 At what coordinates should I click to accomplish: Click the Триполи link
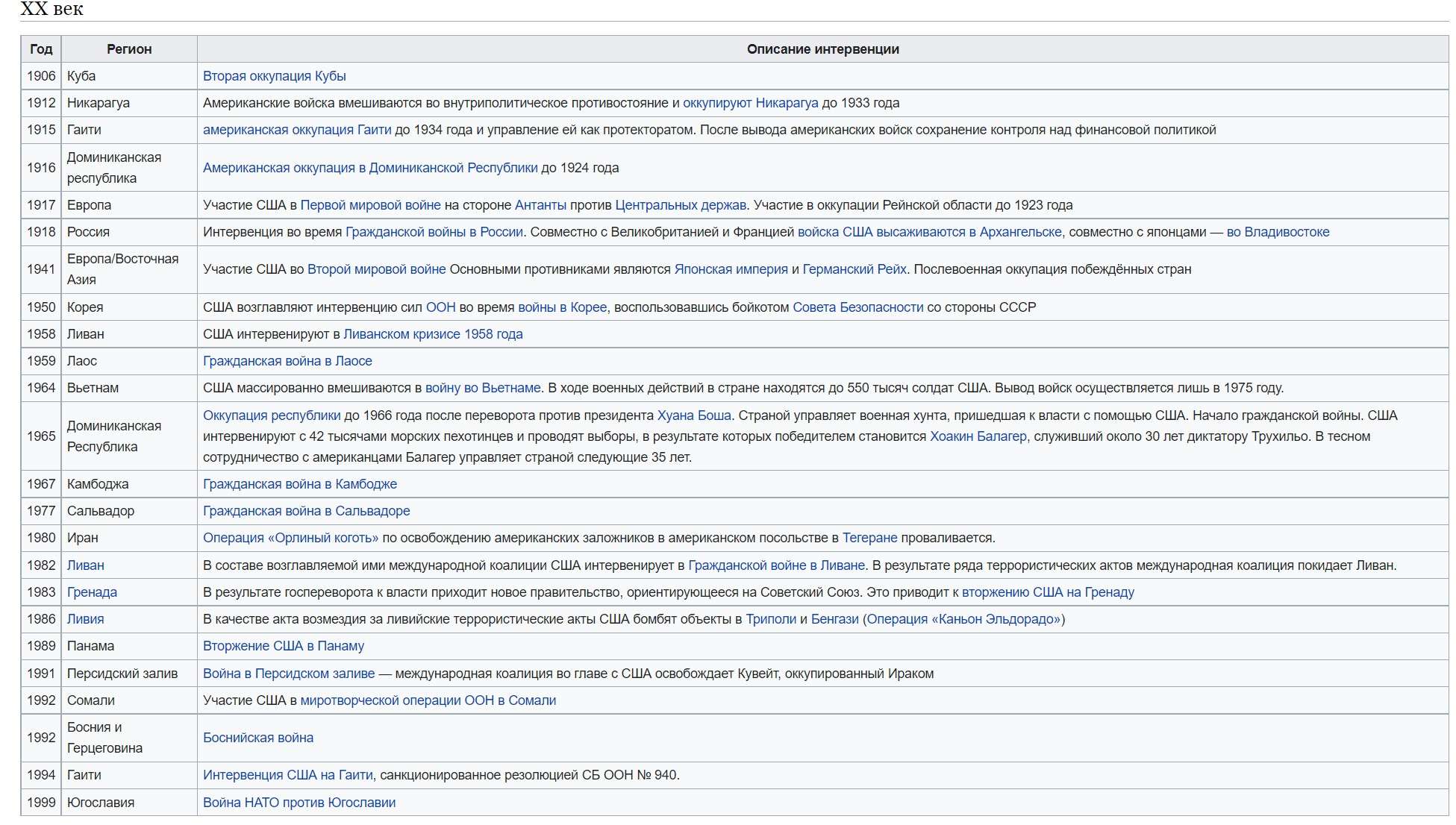point(770,619)
